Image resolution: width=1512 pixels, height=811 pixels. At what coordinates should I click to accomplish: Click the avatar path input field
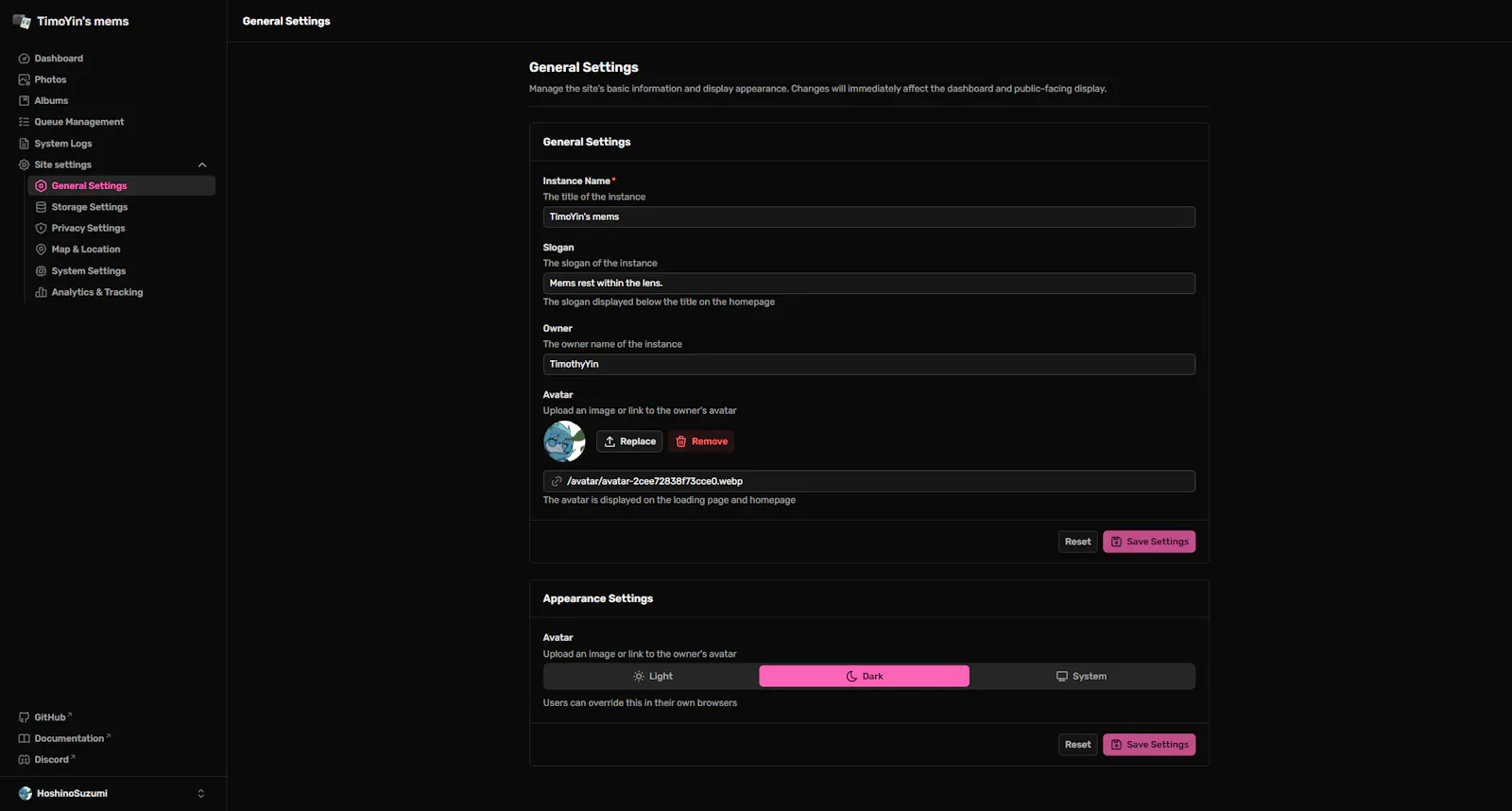pos(868,481)
